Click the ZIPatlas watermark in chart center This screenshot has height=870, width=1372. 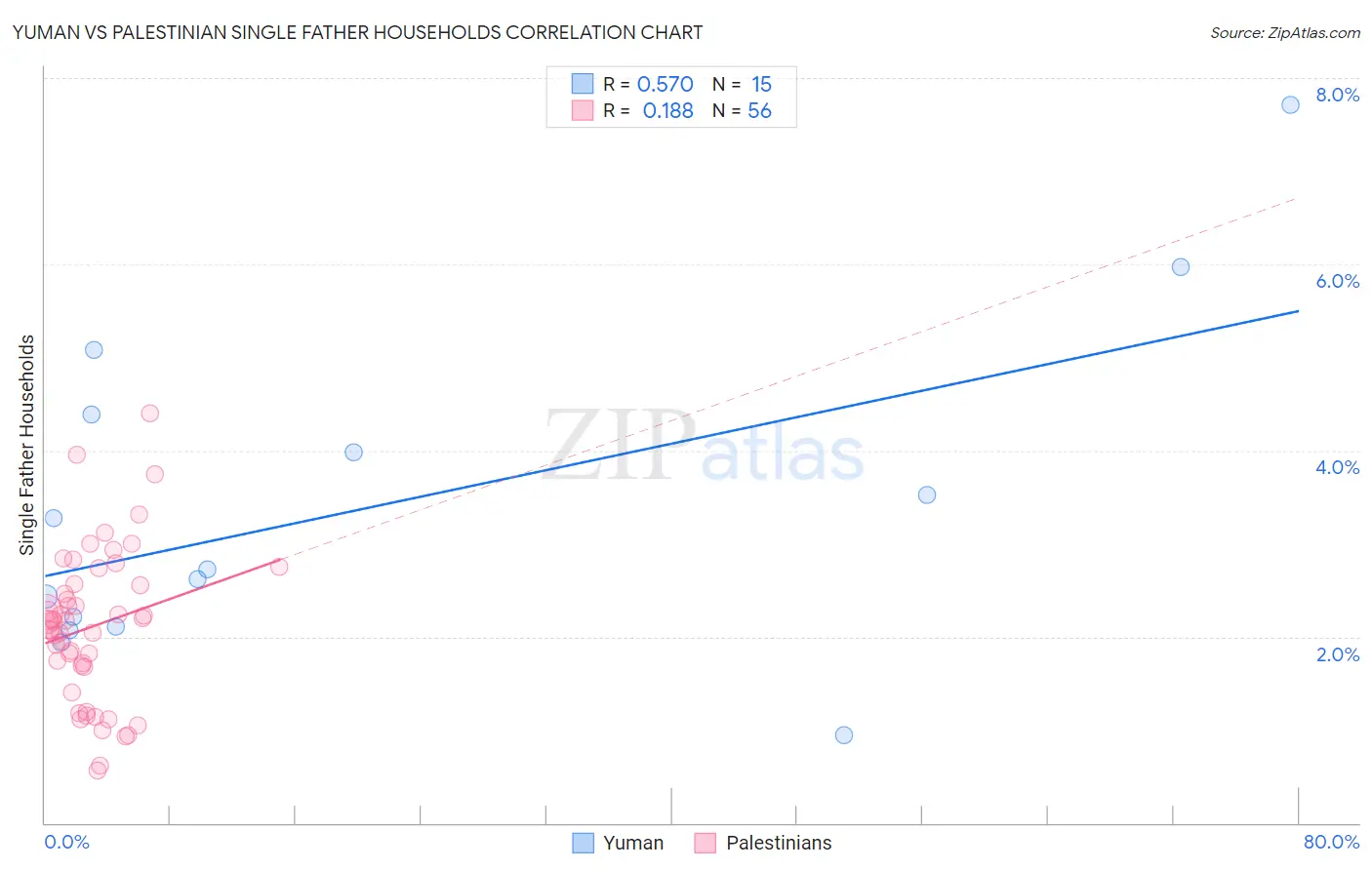pyautogui.click(x=704, y=446)
